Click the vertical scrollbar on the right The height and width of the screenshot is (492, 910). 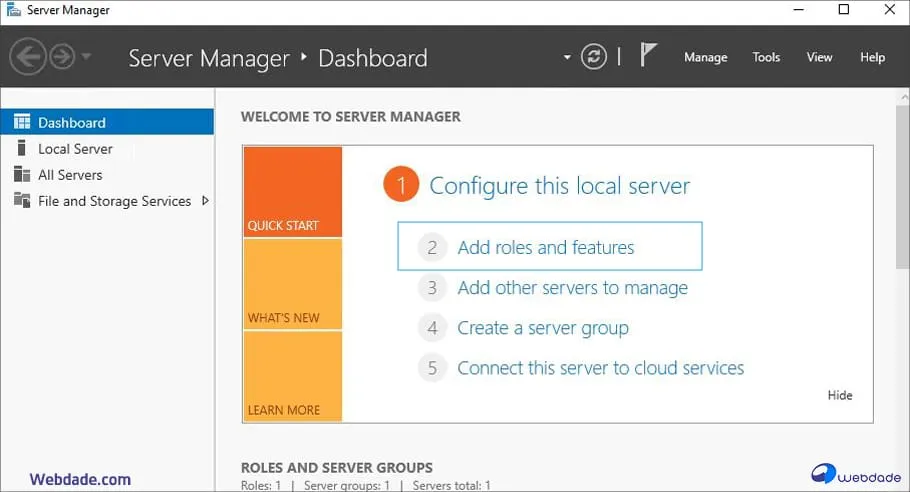pyautogui.click(x=902, y=190)
